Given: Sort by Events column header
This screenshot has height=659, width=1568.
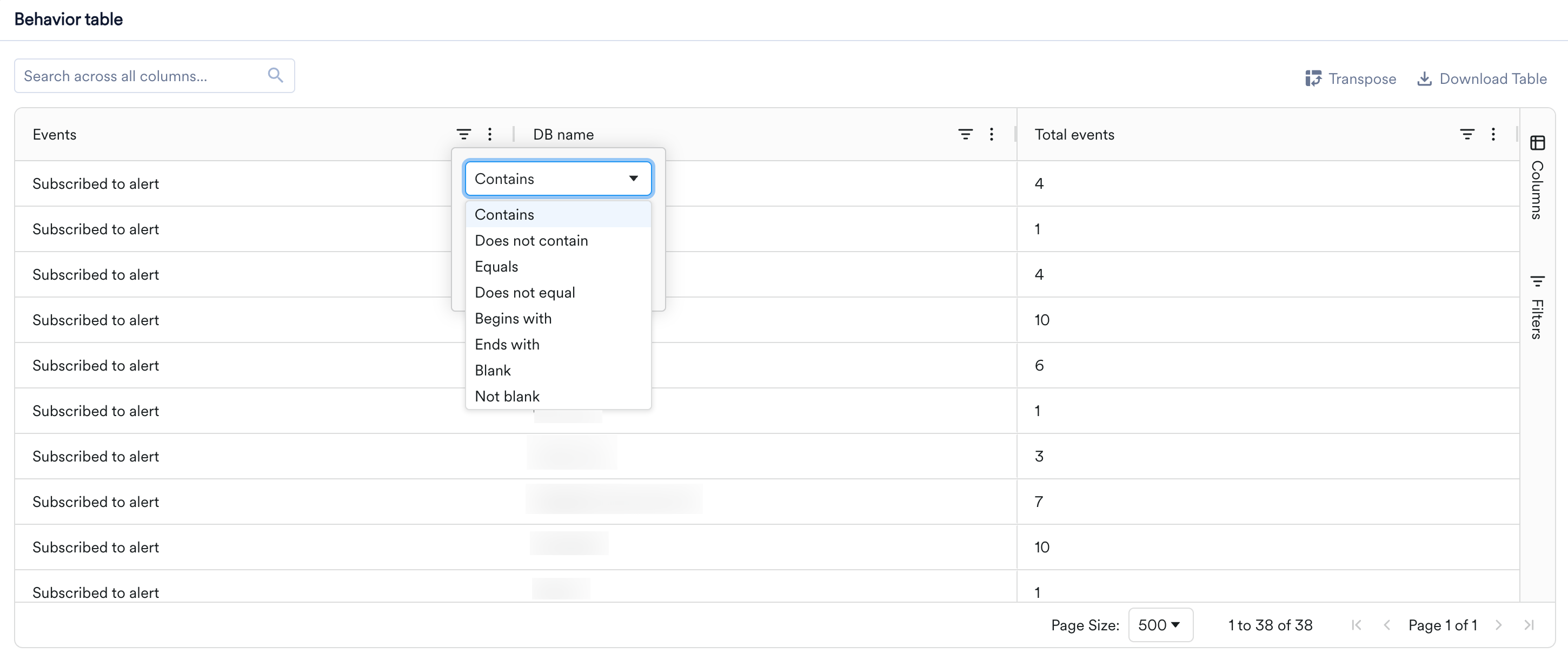Looking at the screenshot, I should (x=54, y=135).
